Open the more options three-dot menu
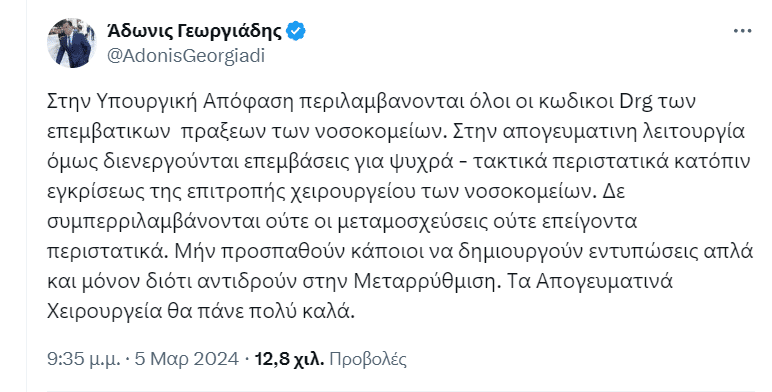The width and height of the screenshot is (772, 392). [x=742, y=31]
